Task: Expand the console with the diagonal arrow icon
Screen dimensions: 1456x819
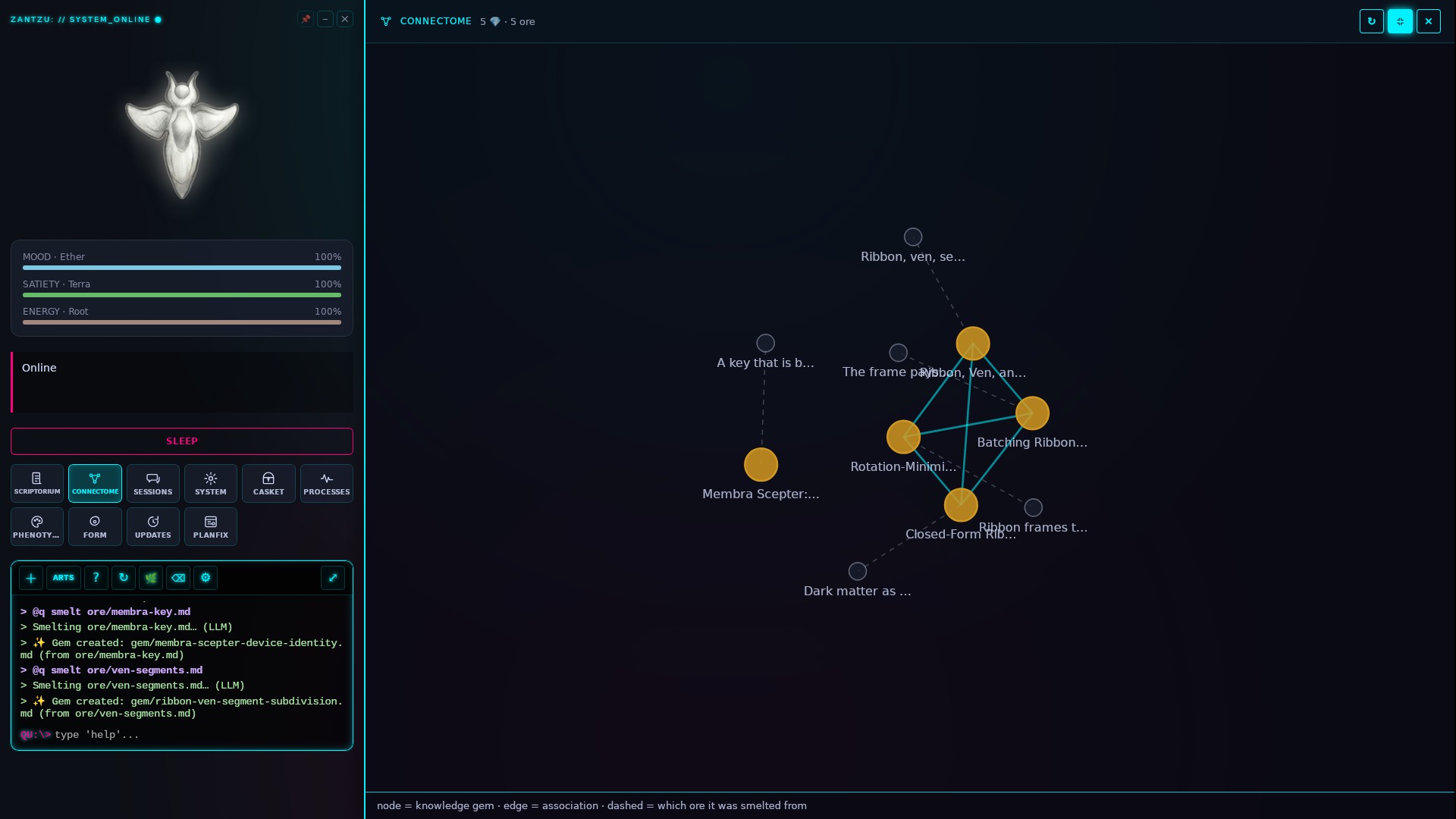Action: coord(333,578)
